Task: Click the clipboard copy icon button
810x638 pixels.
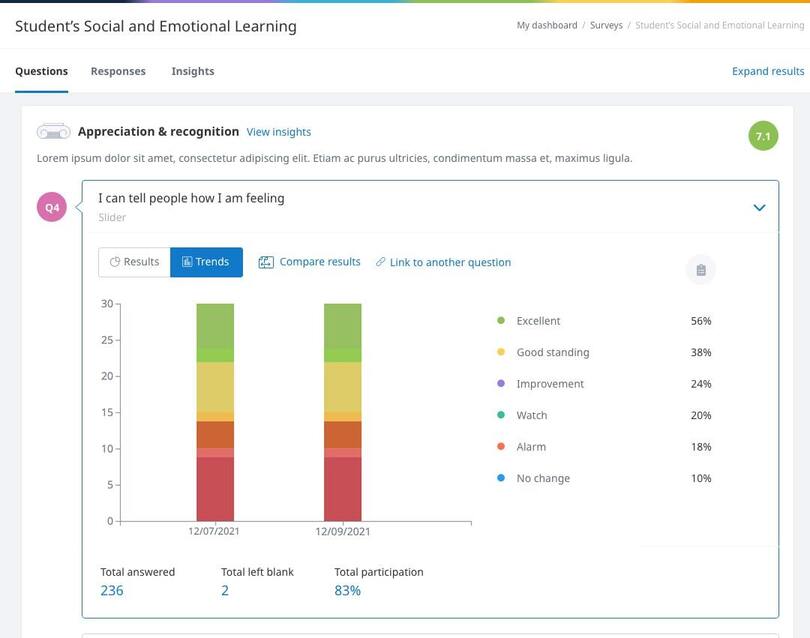Action: pyautogui.click(x=700, y=270)
